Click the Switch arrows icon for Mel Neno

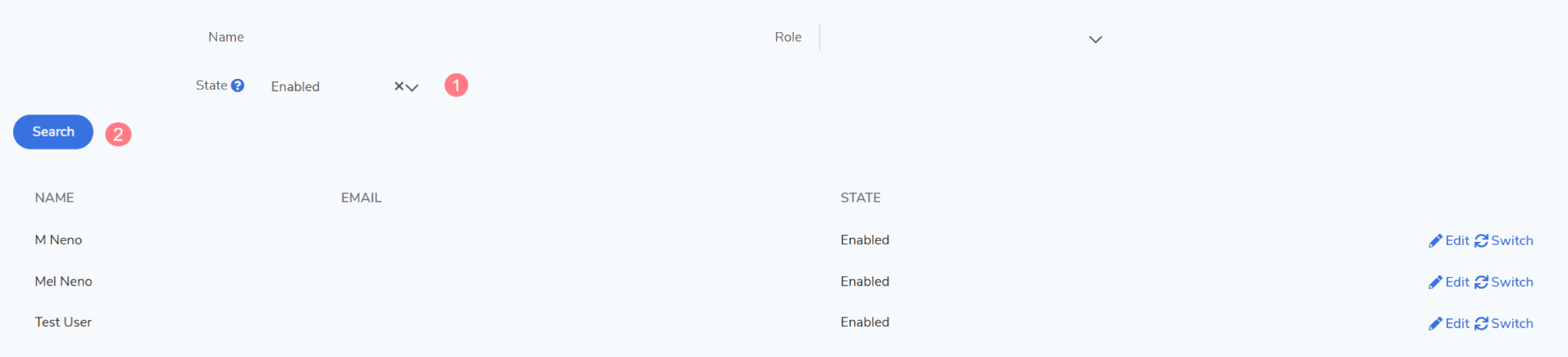[x=1482, y=282]
